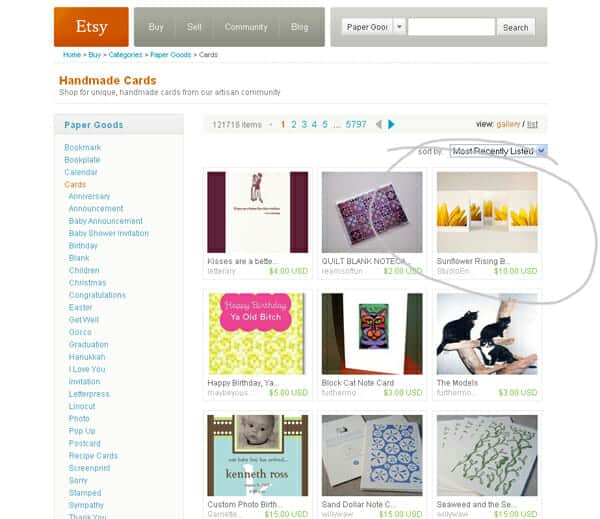Jump to last page 5797
This screenshot has width=600, height=519.
pyautogui.click(x=356, y=124)
